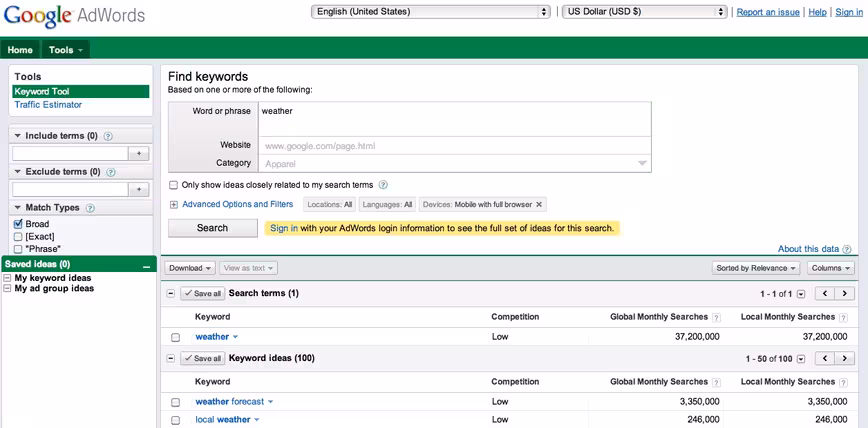Remove the Devices: Mobile filter chip

539,204
